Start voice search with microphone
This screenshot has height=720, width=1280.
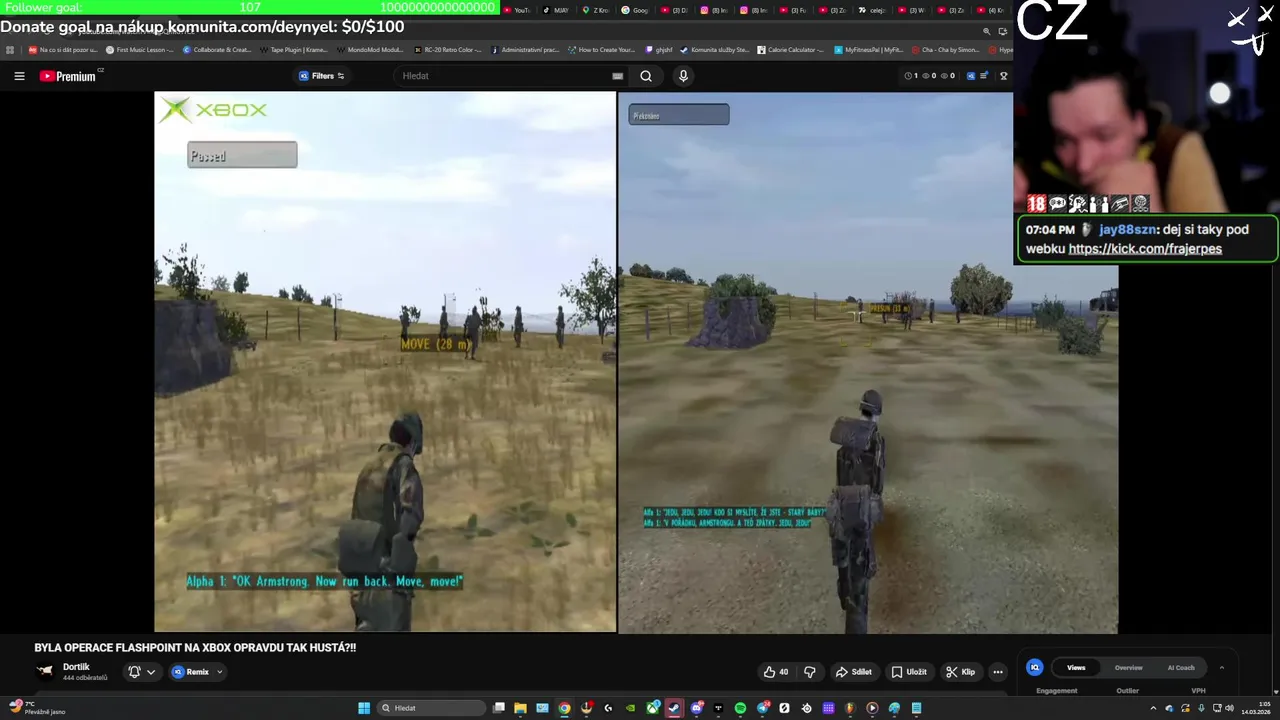(x=683, y=76)
